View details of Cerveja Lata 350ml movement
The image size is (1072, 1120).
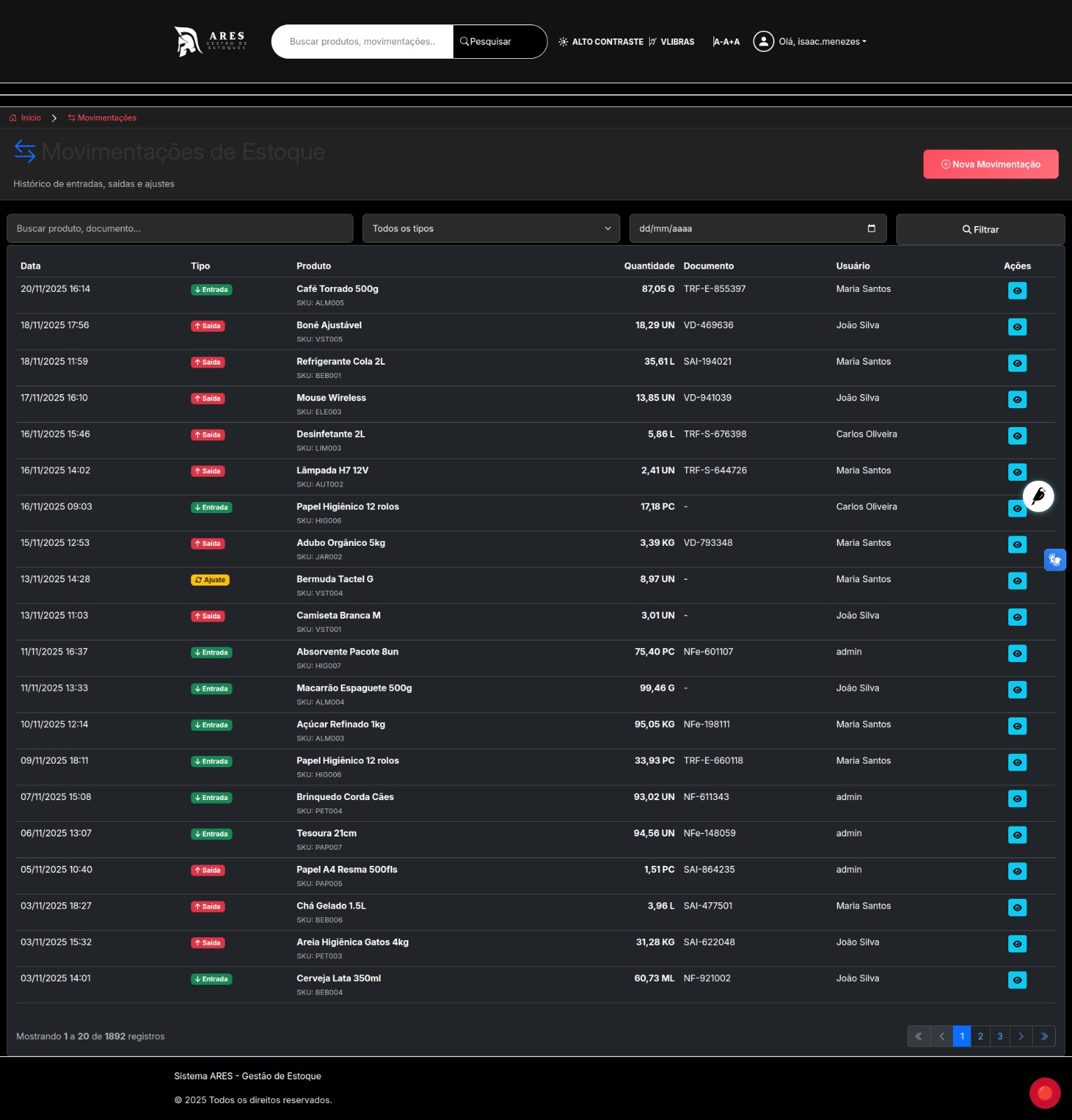[x=1017, y=981]
